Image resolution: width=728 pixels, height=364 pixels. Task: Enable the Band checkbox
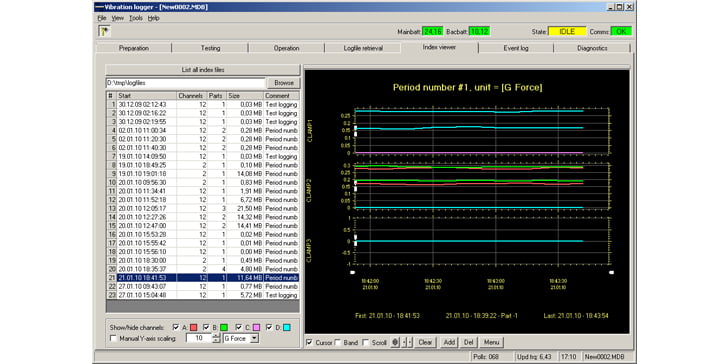pos(338,343)
